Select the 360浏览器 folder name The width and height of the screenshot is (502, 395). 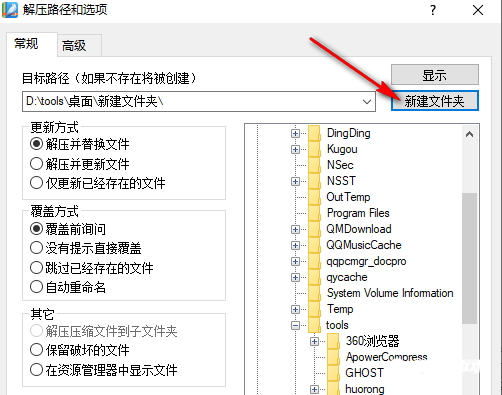tap(372, 341)
